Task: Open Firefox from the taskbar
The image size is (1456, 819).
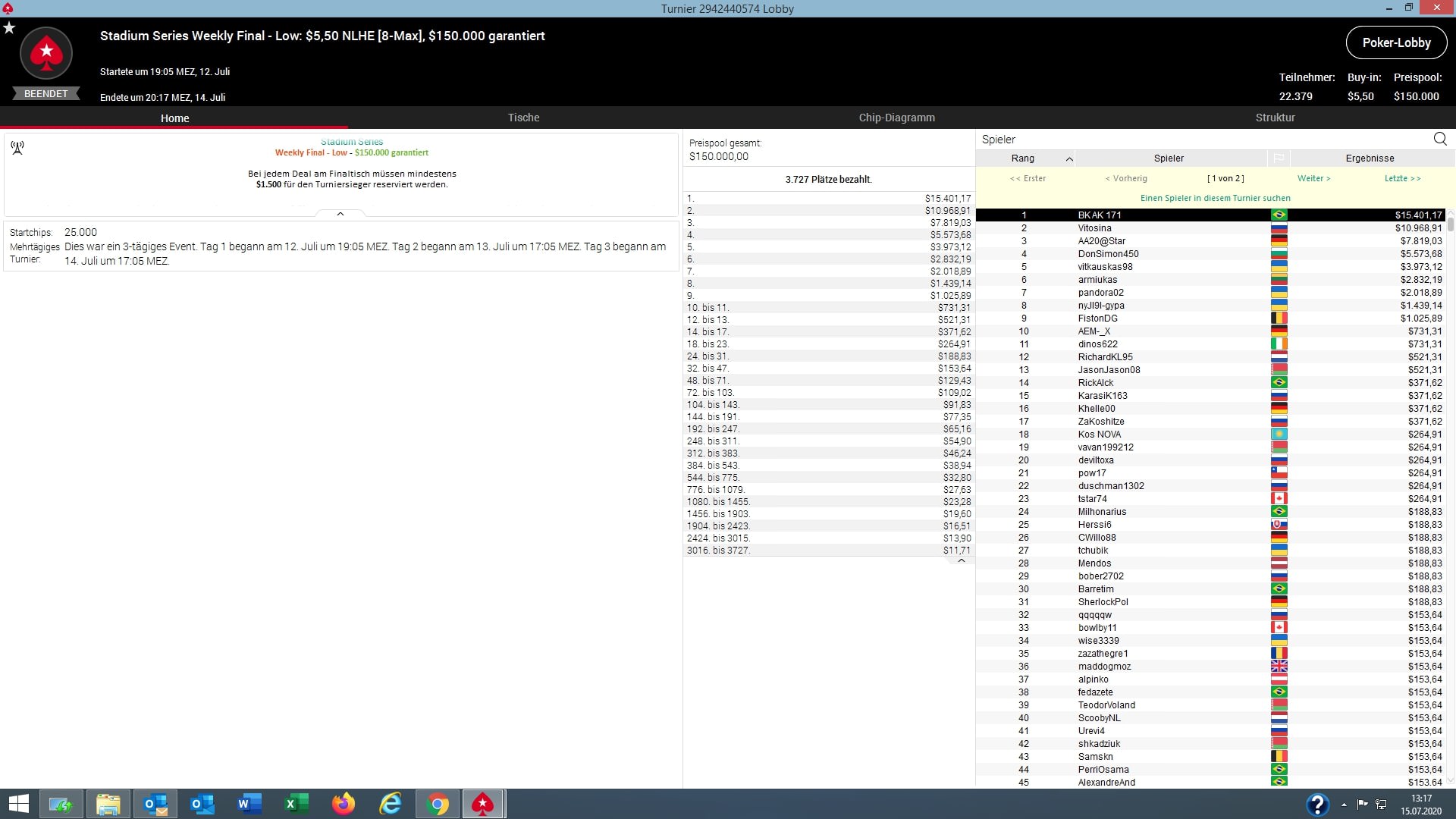Action: tap(343, 804)
